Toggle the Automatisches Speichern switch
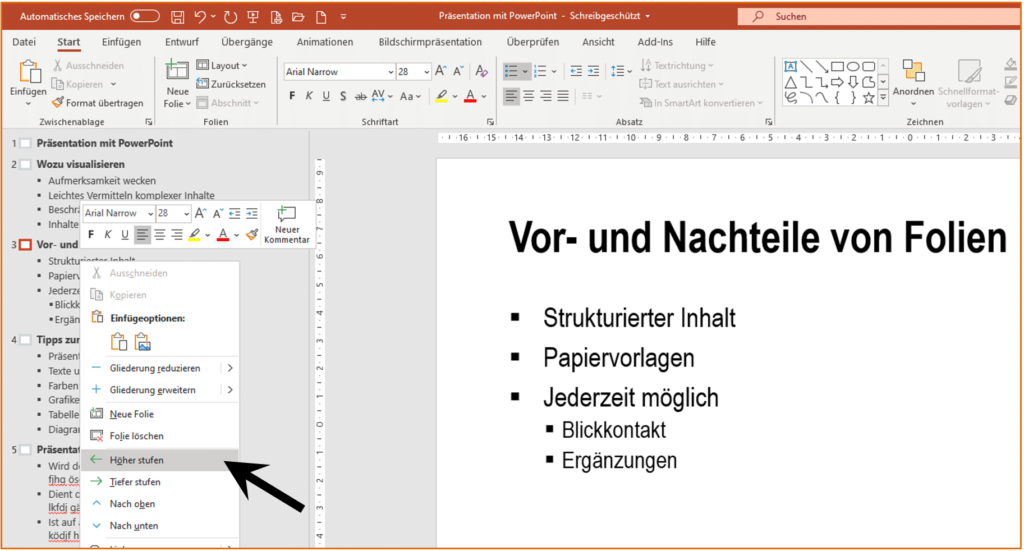The height and width of the screenshot is (551, 1024). coord(145,16)
